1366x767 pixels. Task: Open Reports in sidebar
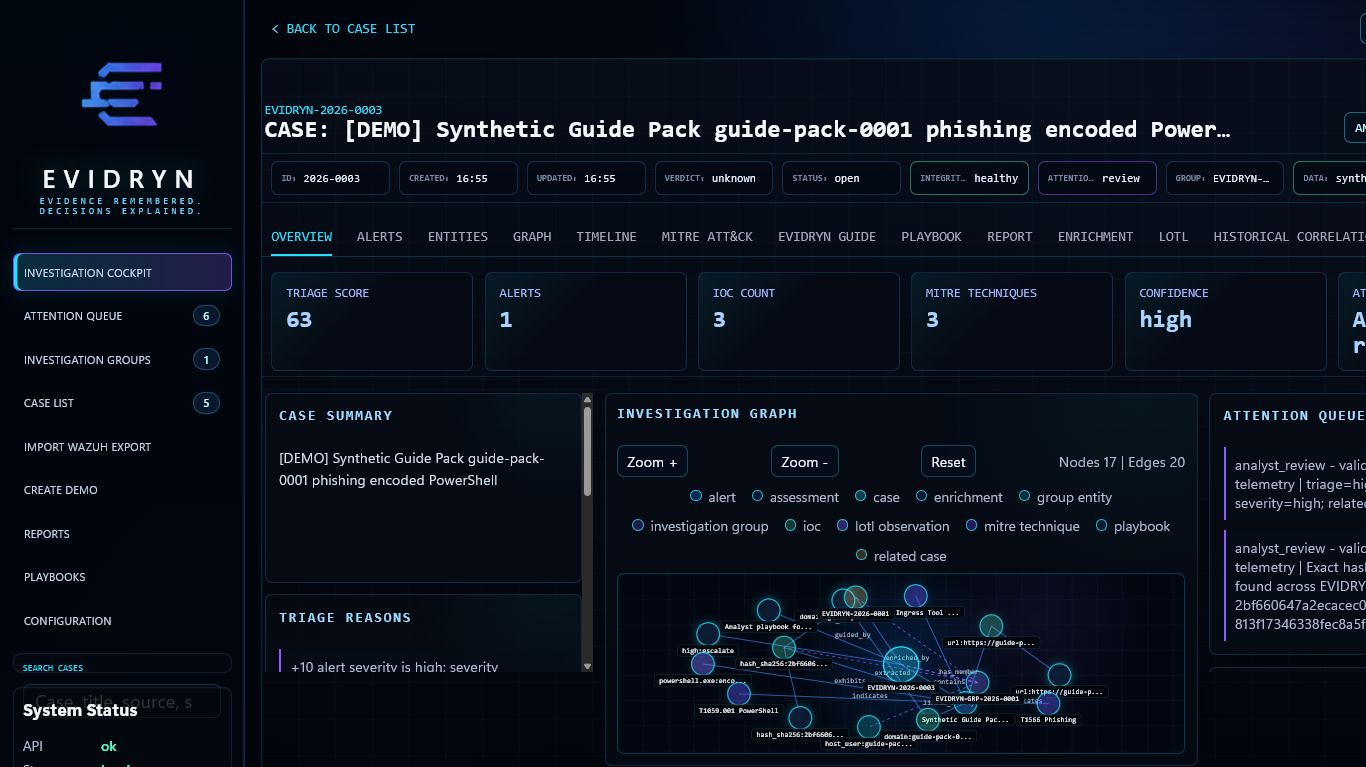coord(123,534)
